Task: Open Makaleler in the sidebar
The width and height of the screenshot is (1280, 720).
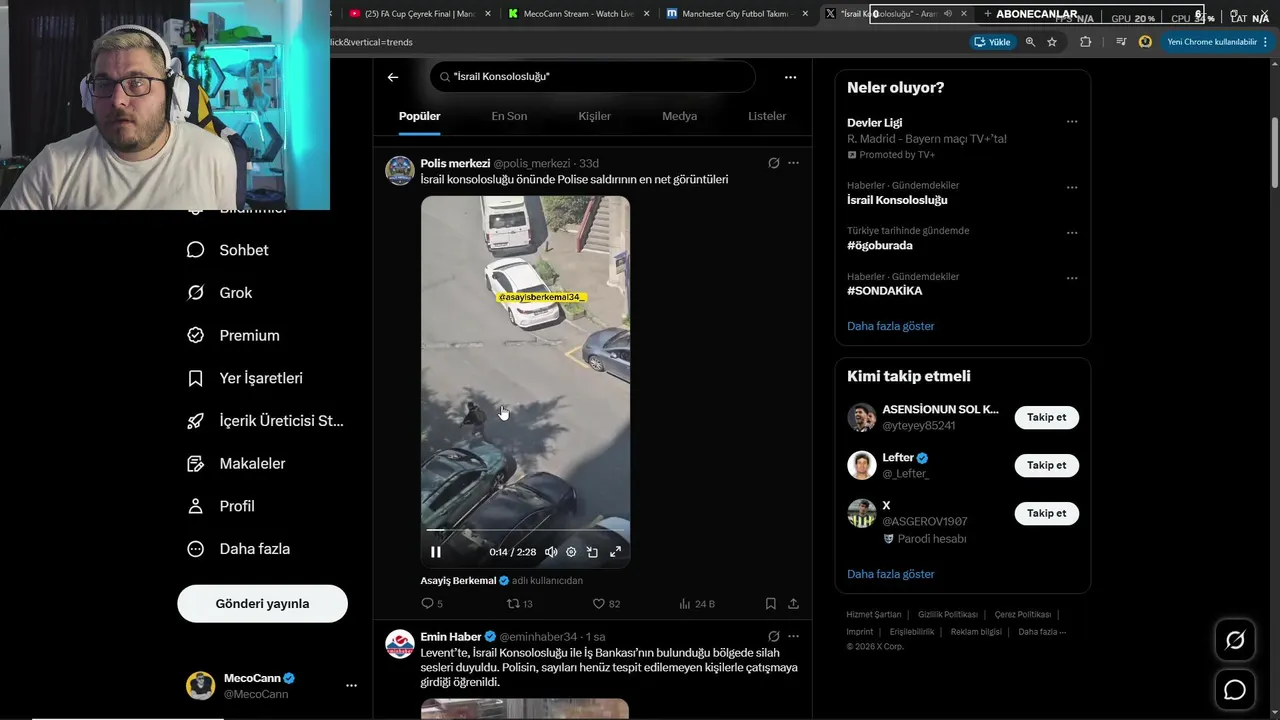Action: point(237,464)
